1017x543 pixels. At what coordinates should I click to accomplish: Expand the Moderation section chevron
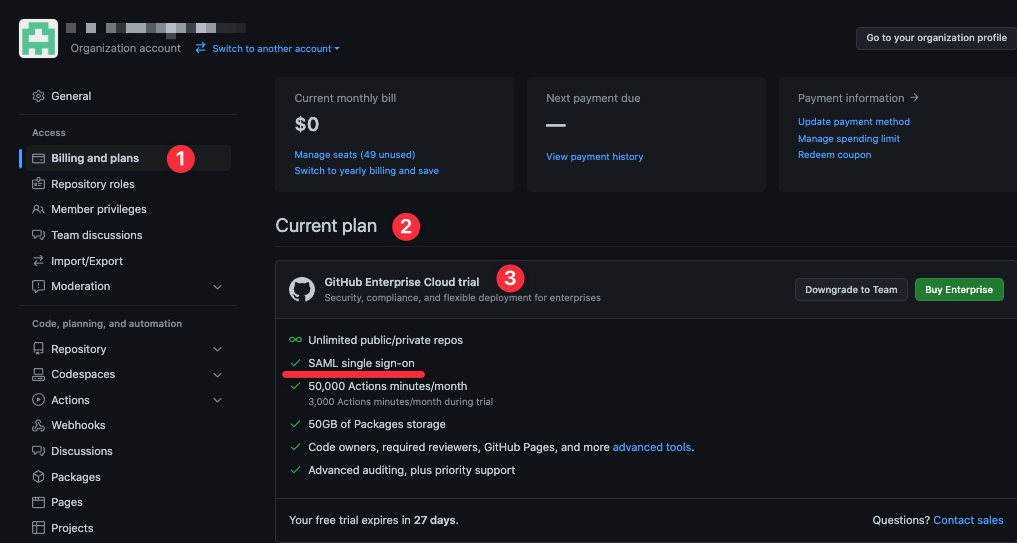(x=218, y=287)
